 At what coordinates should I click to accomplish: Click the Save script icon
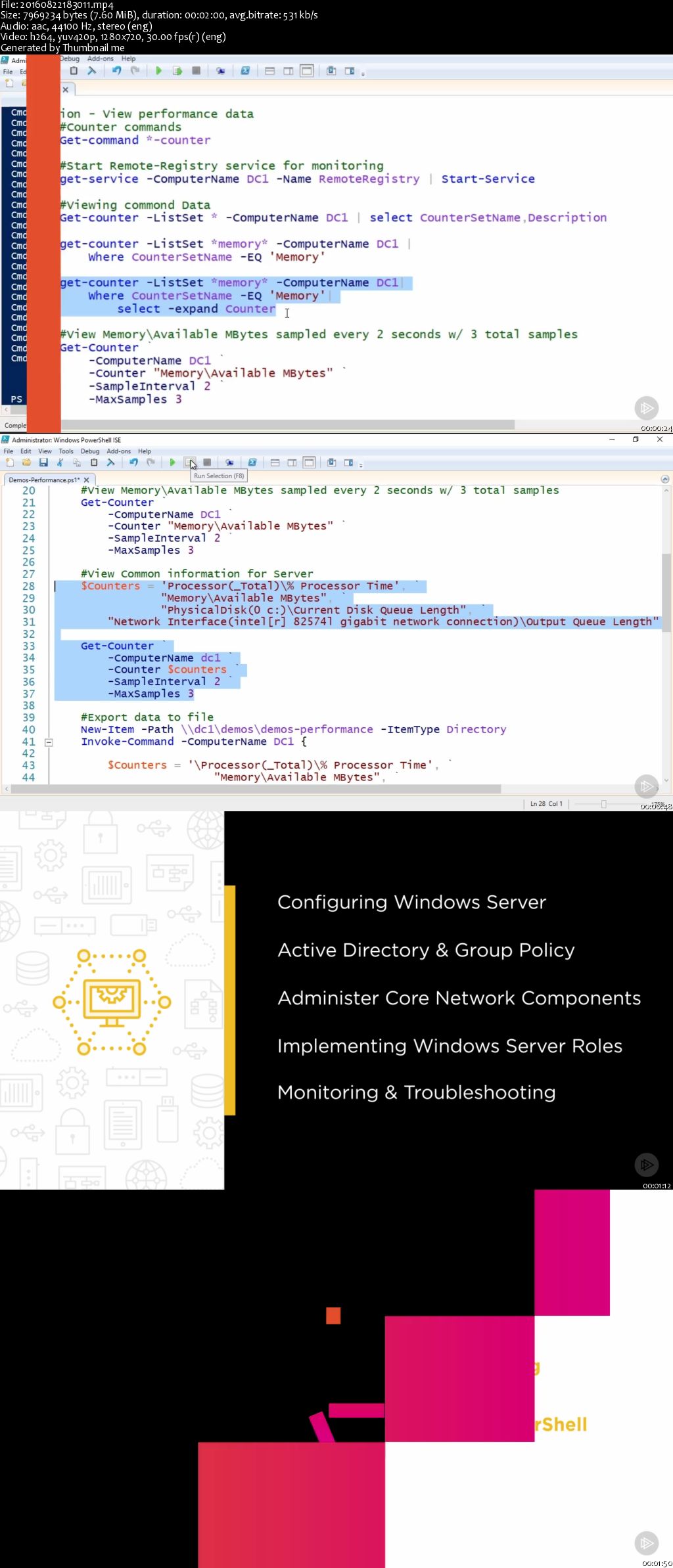(x=43, y=462)
